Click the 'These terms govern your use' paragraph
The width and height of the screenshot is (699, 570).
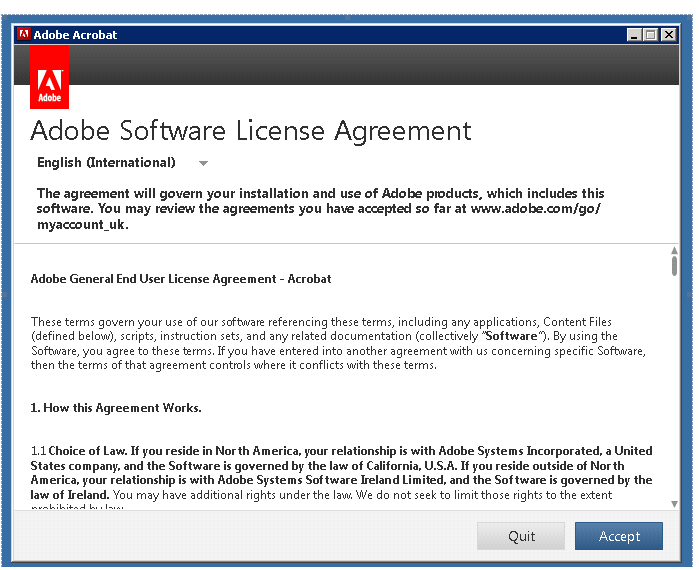[x=338, y=343]
